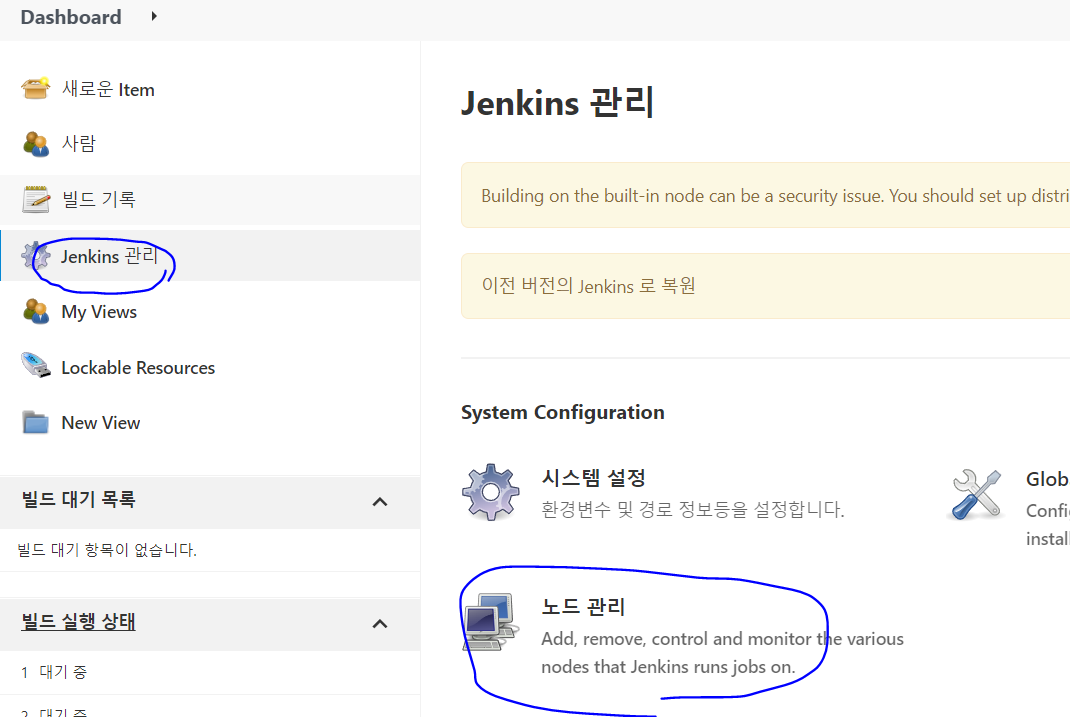Image resolution: width=1070 pixels, height=717 pixels.
Task: Click the 새로운 Item box icon
Action: [35, 89]
